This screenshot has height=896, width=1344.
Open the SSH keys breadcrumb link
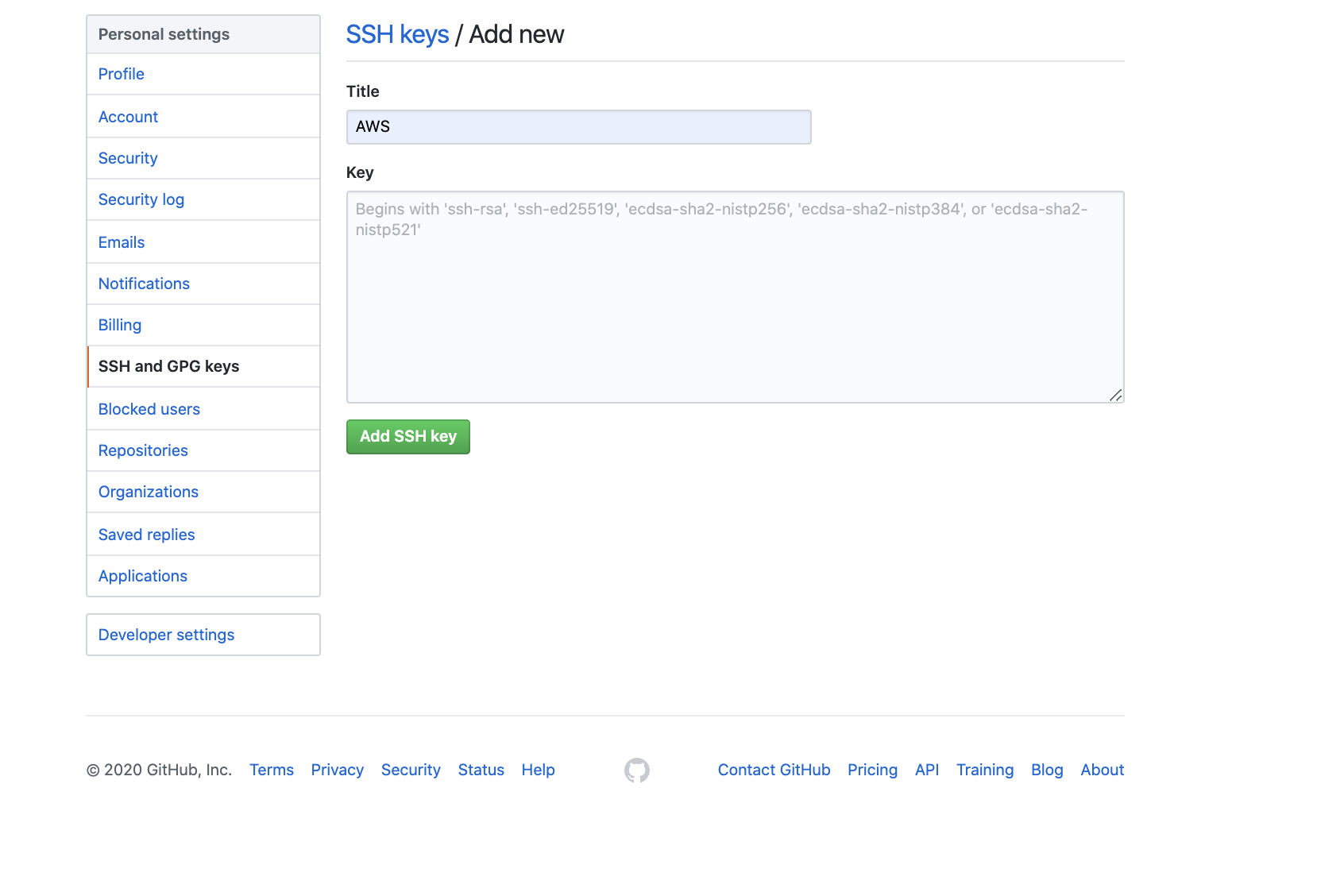397,34
